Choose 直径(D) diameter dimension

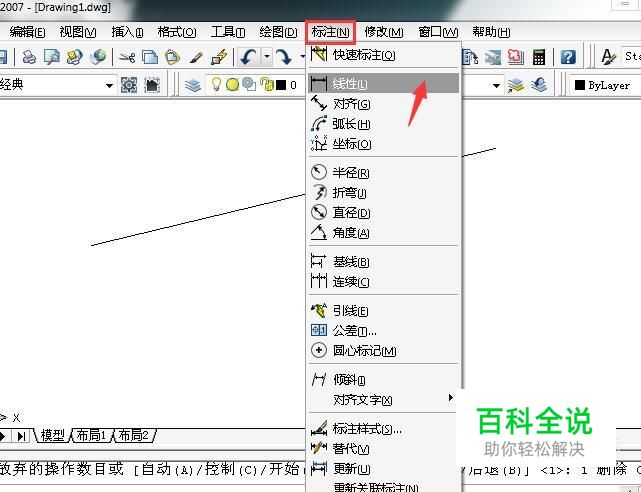tap(384, 212)
